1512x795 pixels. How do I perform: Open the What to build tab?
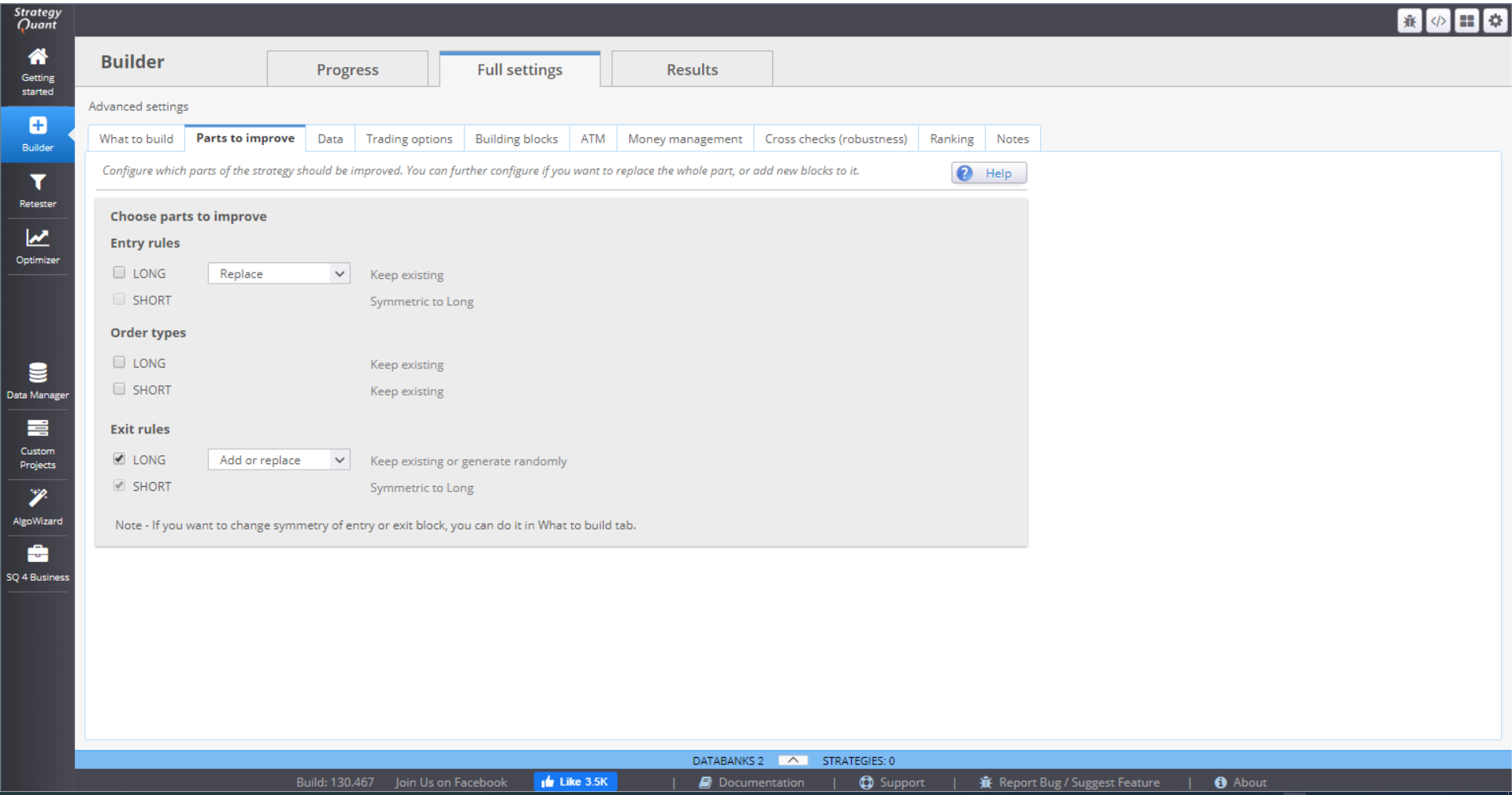(x=136, y=139)
